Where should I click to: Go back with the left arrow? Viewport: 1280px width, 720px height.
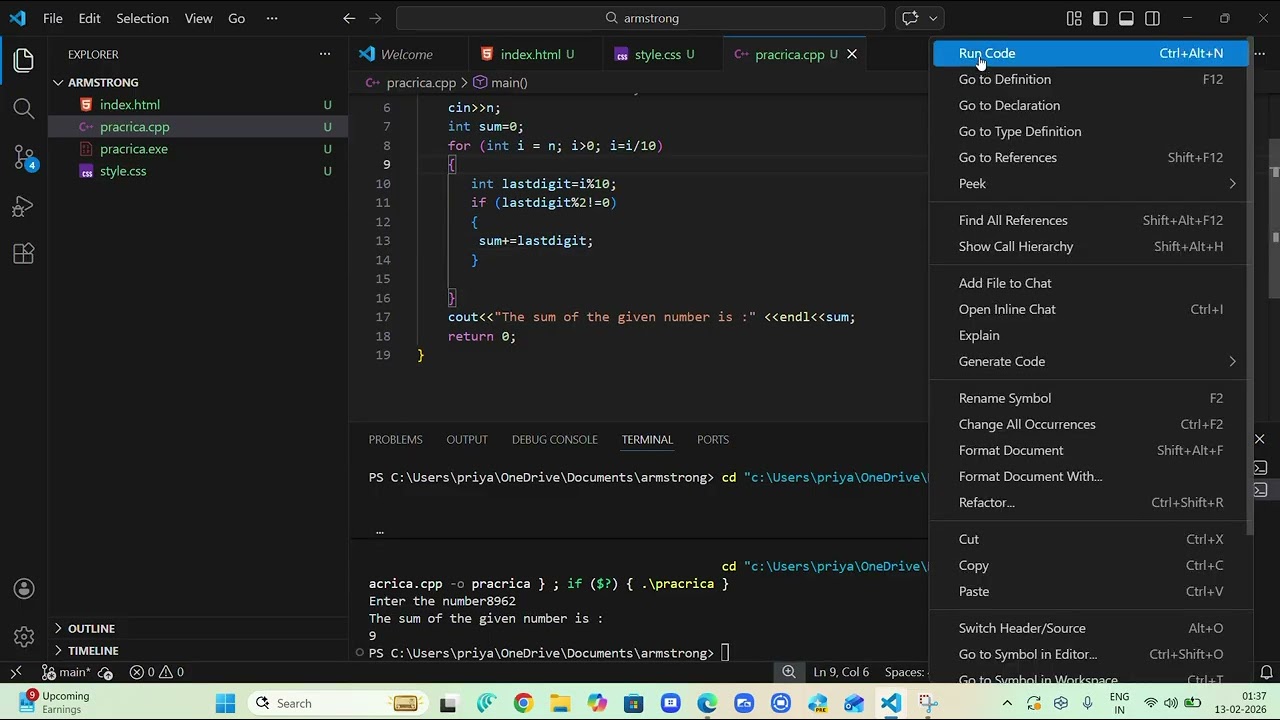[349, 18]
